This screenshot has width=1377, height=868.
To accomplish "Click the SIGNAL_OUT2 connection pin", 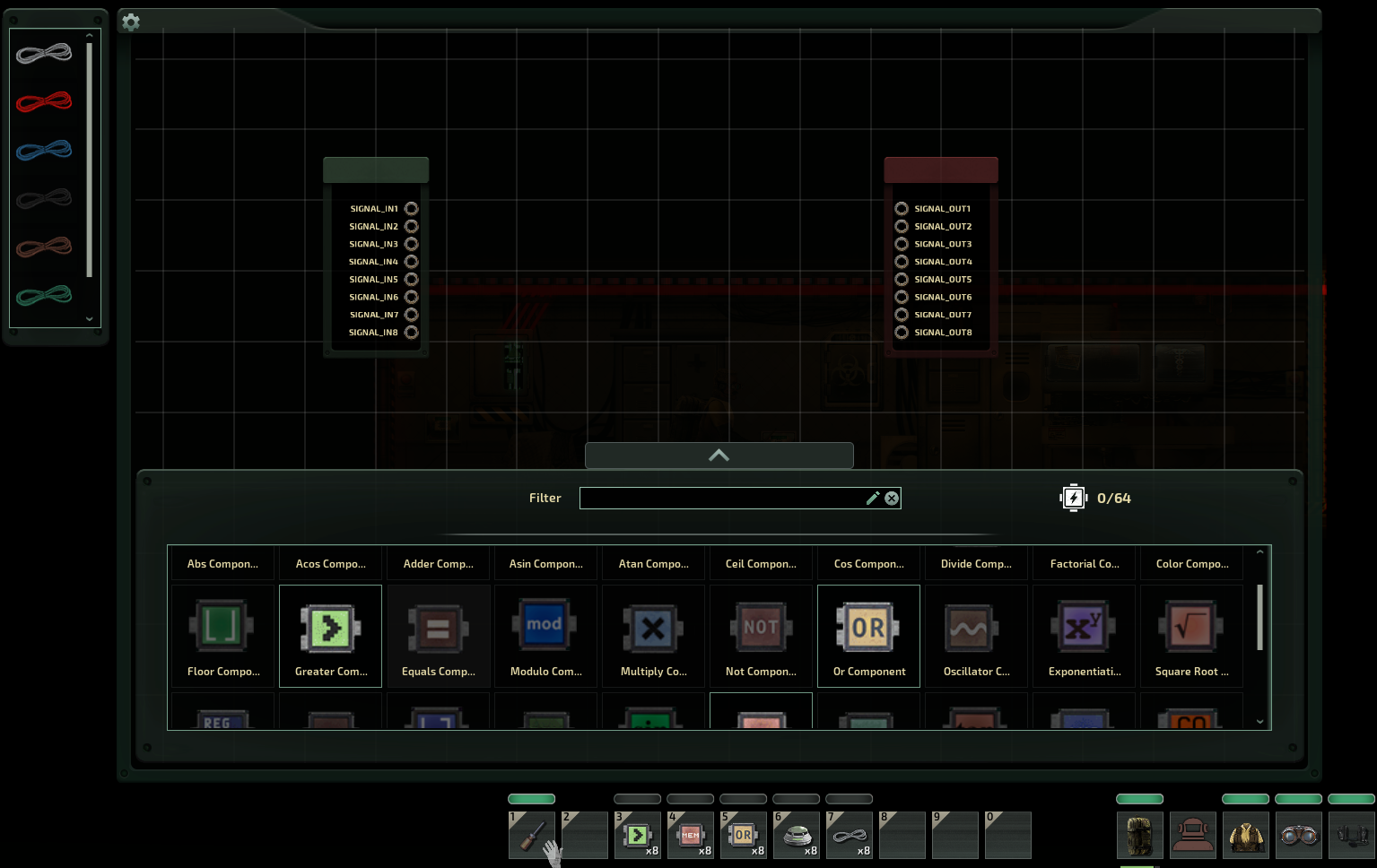I will (x=902, y=227).
